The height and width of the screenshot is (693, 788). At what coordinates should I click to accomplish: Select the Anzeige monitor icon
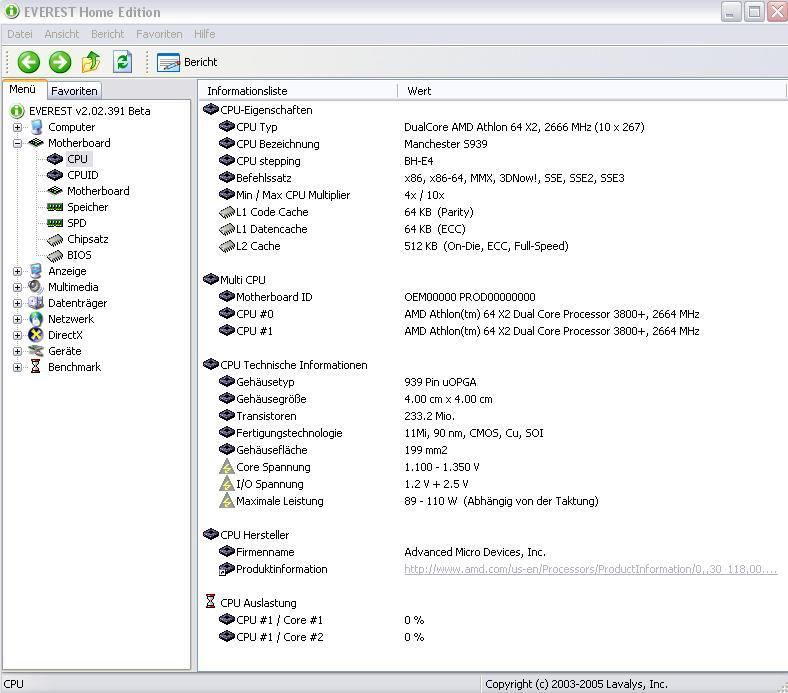[36, 271]
